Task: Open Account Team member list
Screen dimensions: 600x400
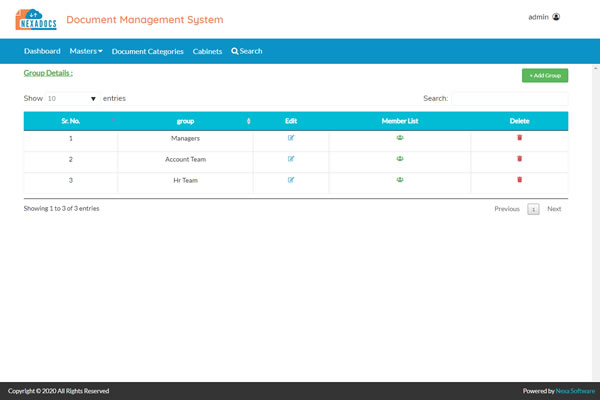Action: (x=399, y=158)
